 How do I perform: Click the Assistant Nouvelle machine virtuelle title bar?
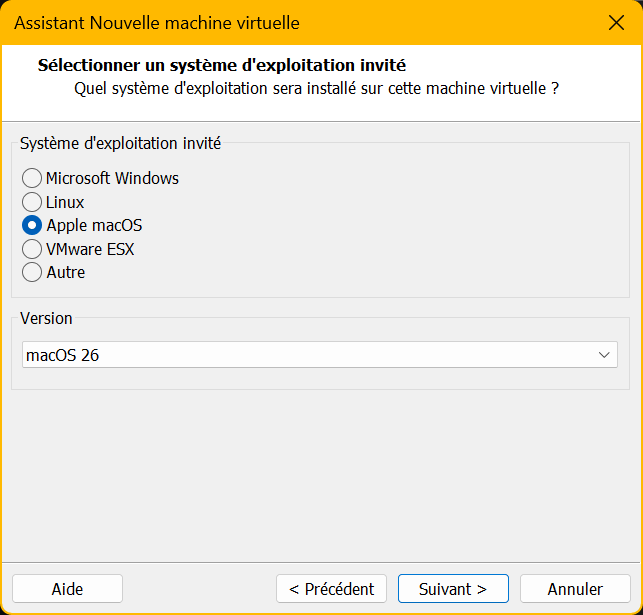click(x=157, y=22)
